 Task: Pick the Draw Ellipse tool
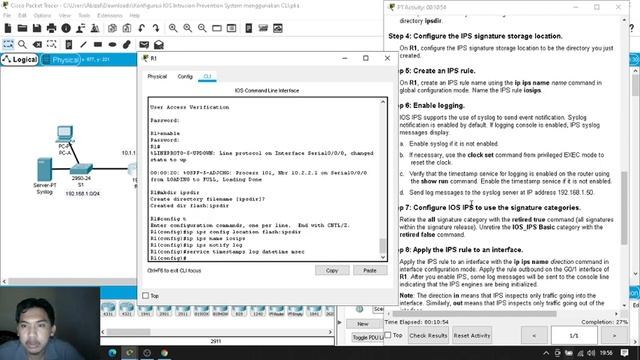(x=112, y=44)
